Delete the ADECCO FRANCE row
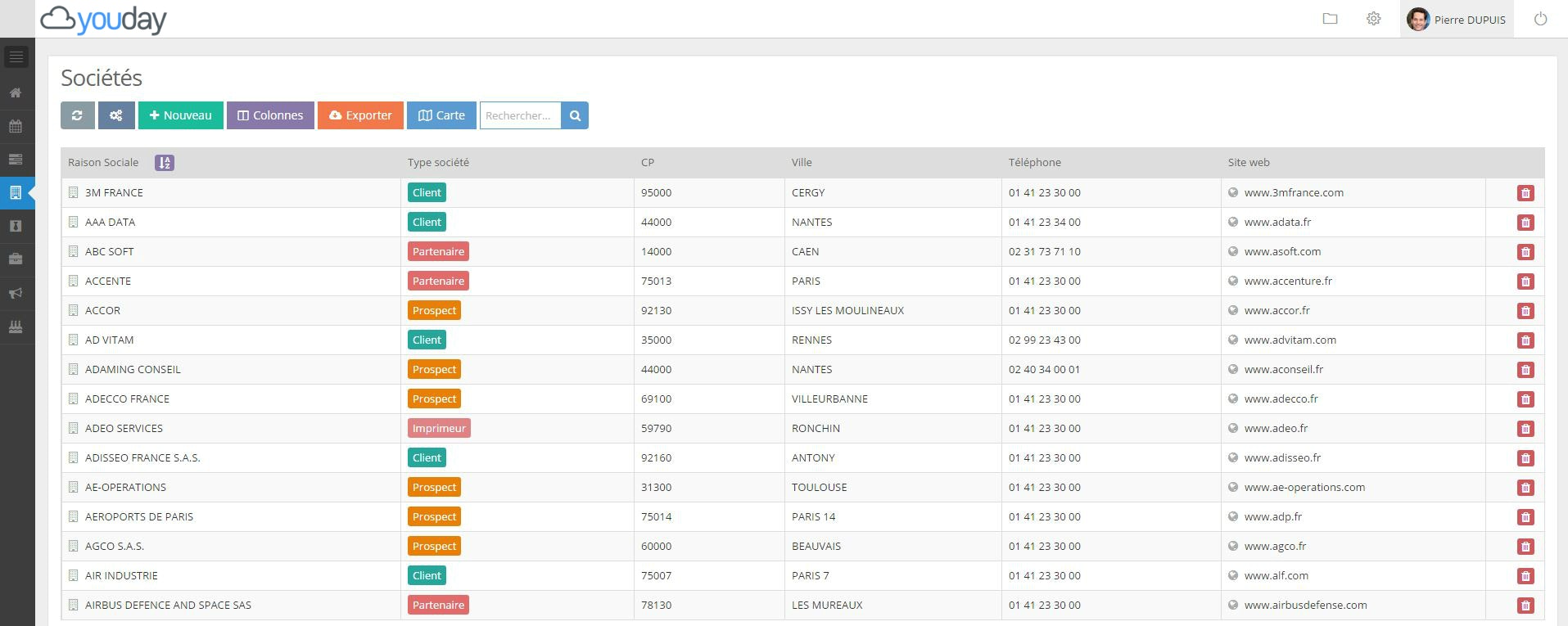 point(1525,399)
